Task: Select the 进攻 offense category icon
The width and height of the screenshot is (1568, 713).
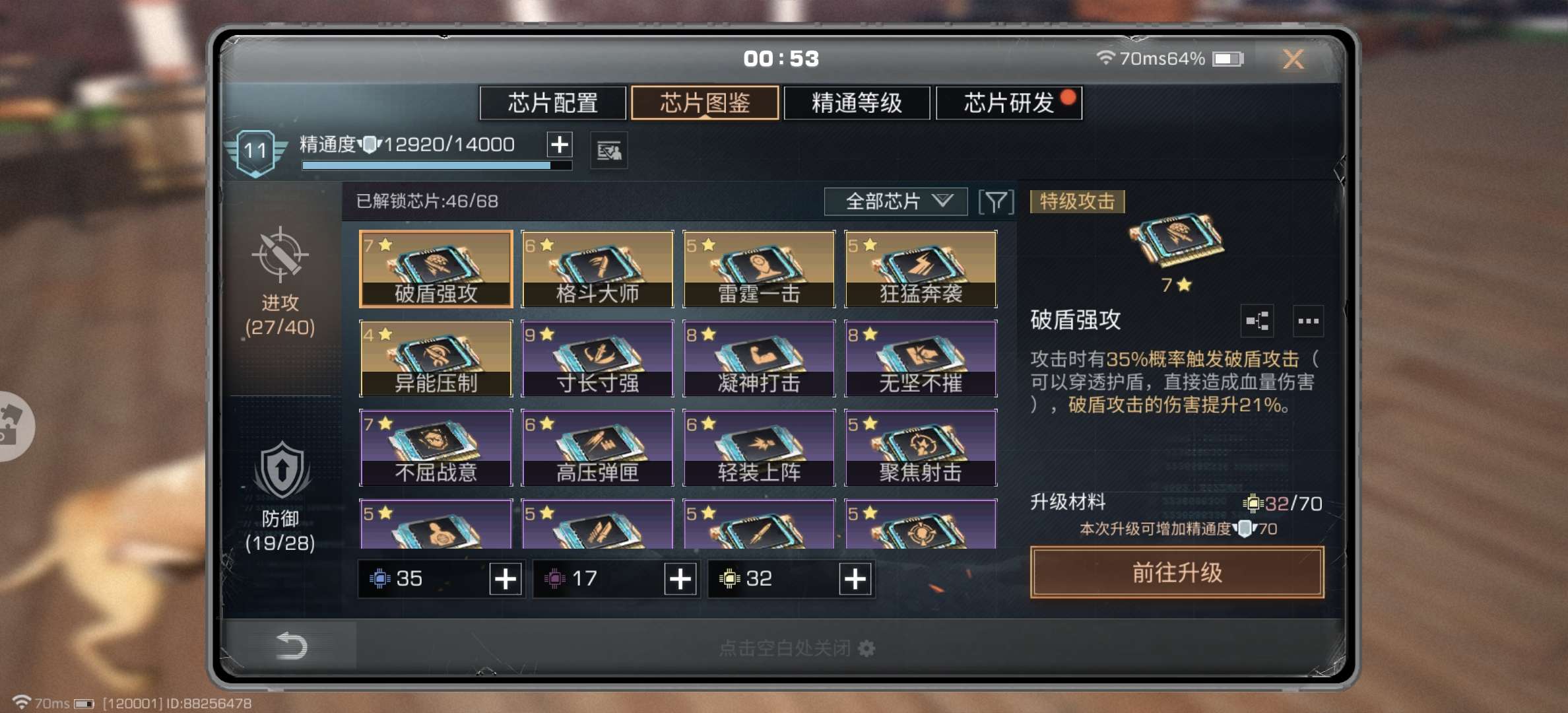Action: (x=280, y=255)
